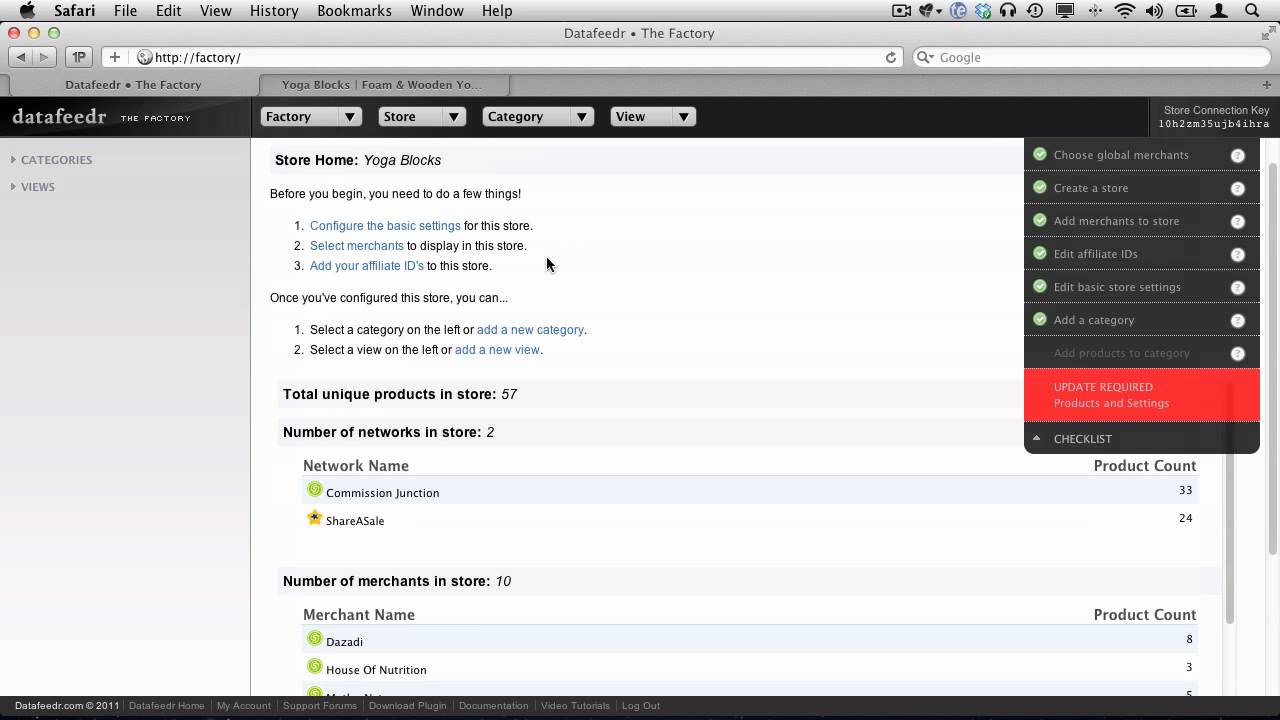Click the Safari address bar field
1280x720 pixels.
click(x=517, y=57)
